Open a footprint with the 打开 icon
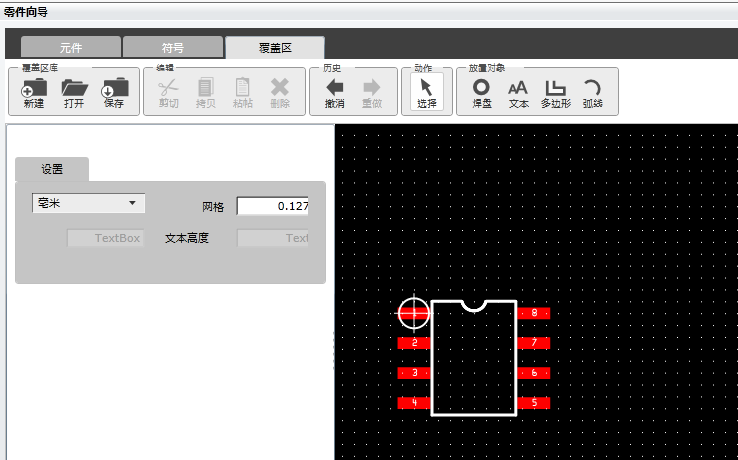 [74, 93]
